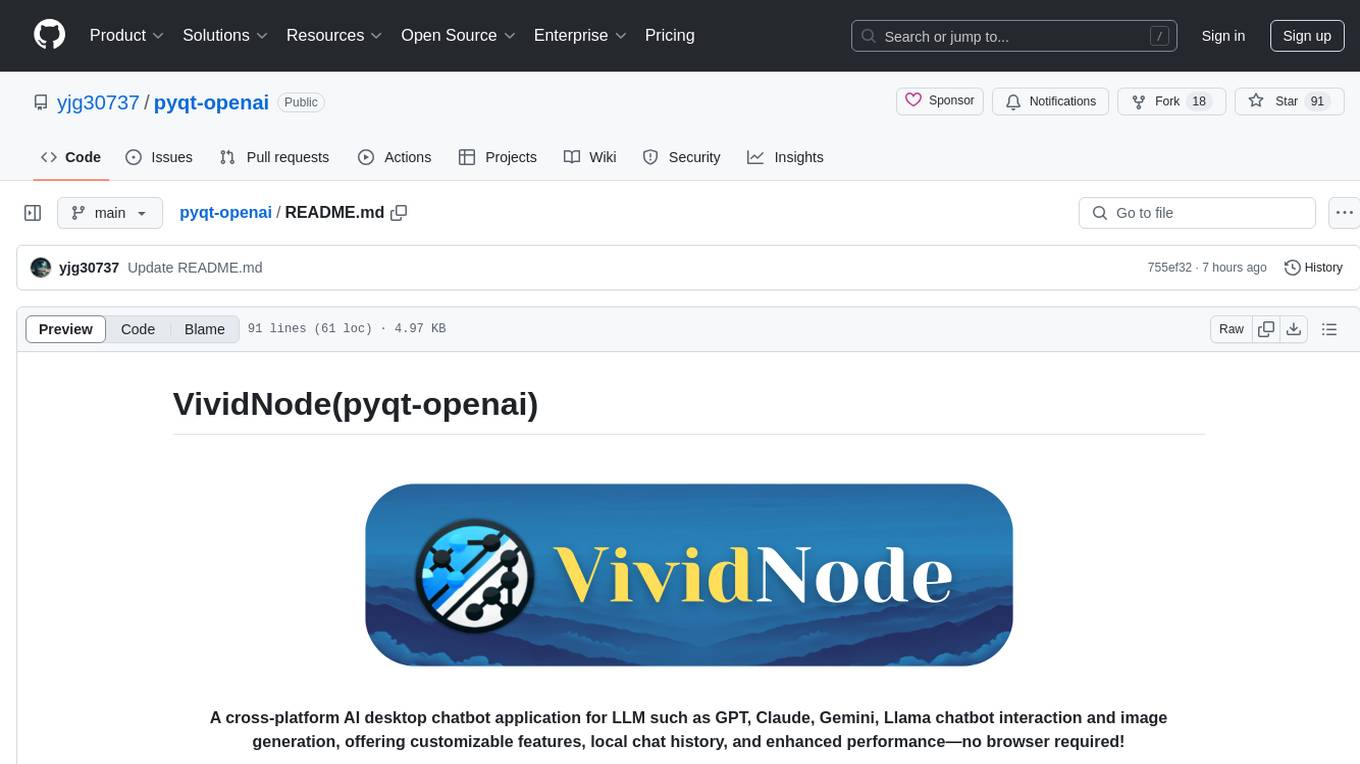Click the VividNode banner image
Screen dimensions: 1360x764
[x=689, y=574]
